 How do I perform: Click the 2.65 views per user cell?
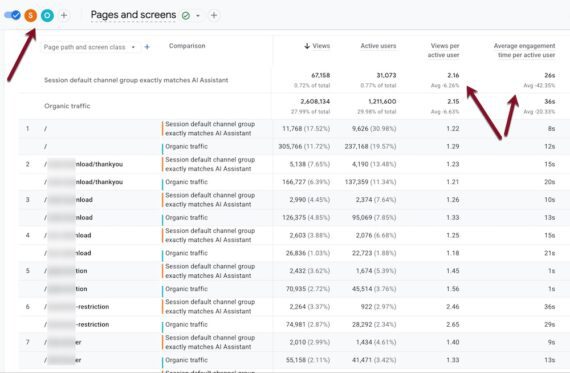coord(453,324)
